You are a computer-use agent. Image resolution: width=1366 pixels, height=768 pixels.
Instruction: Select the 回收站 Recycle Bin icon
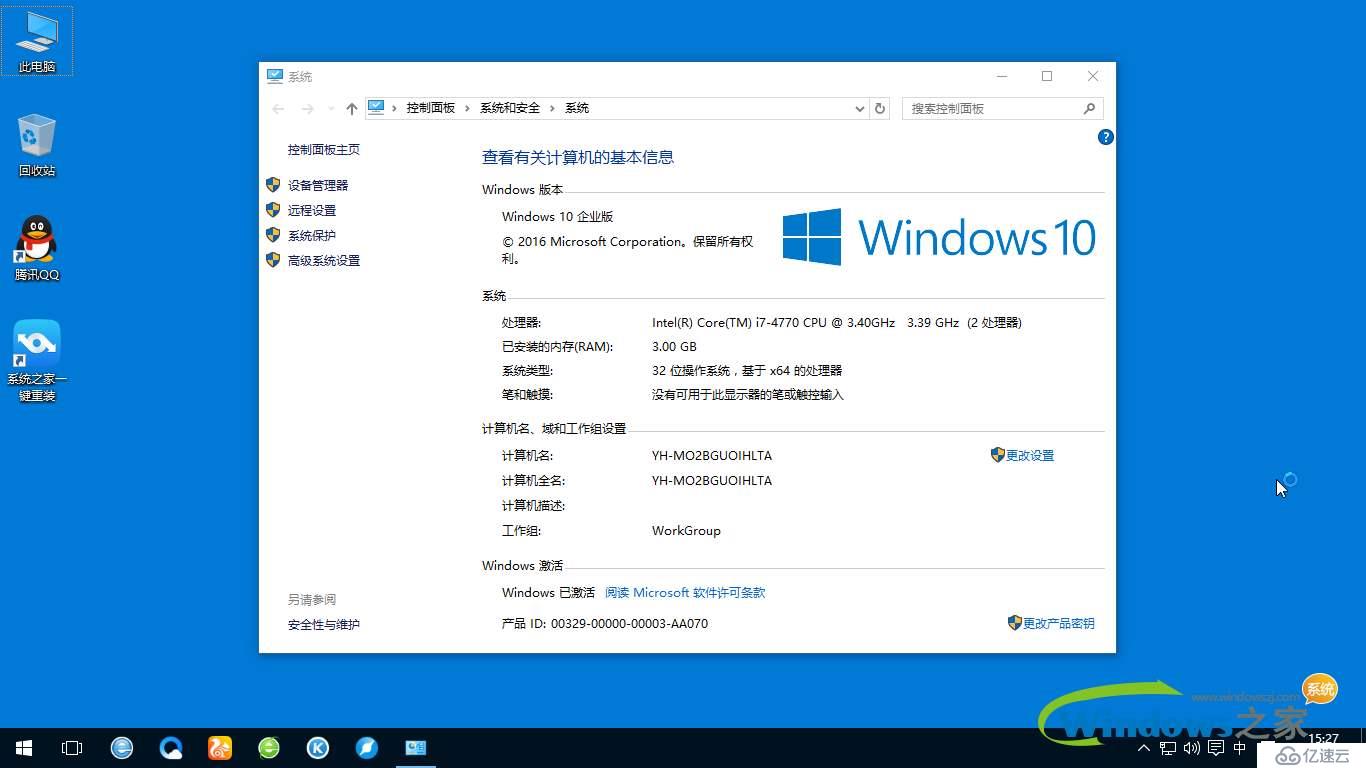(37, 145)
